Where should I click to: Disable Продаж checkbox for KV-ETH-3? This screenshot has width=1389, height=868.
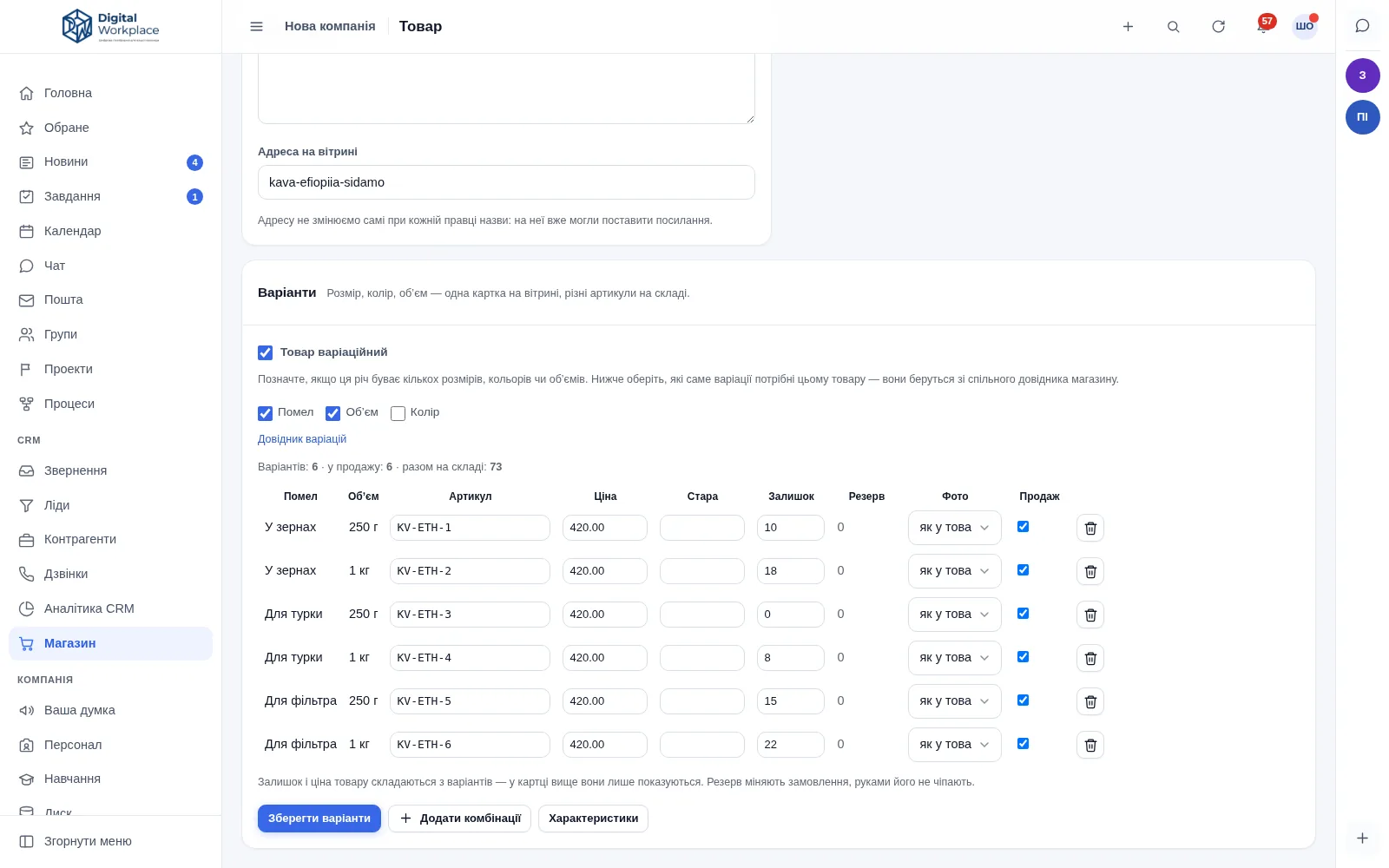click(x=1023, y=614)
